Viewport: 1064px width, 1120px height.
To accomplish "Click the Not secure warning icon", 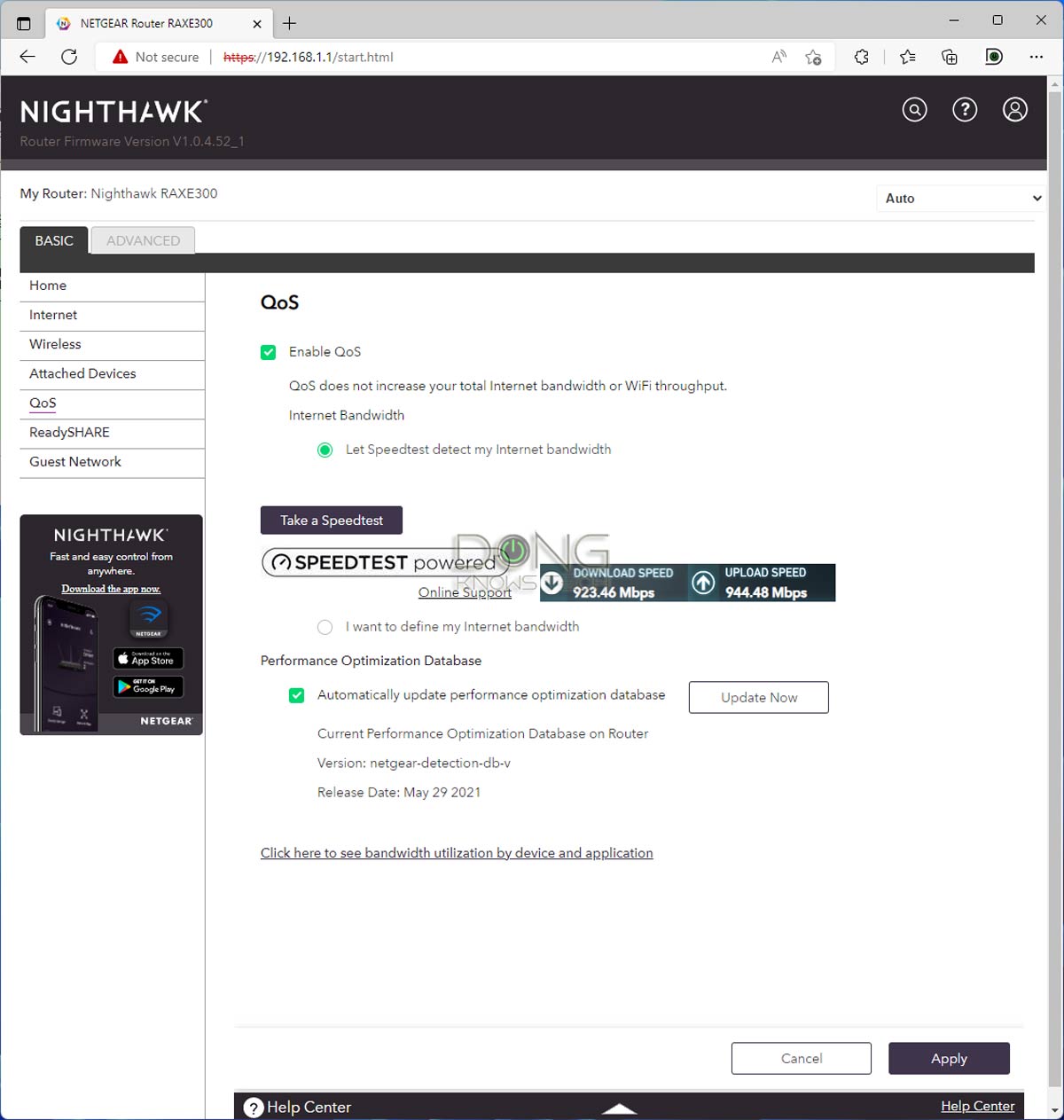I will click(120, 57).
